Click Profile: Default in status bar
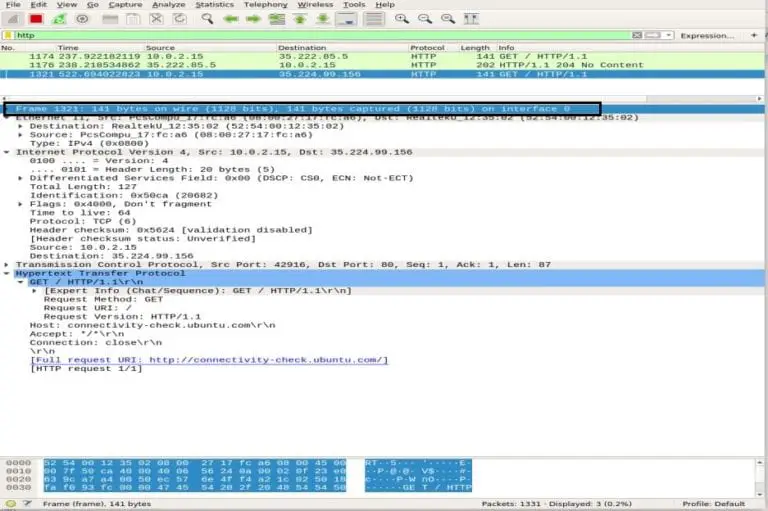 [713, 504]
